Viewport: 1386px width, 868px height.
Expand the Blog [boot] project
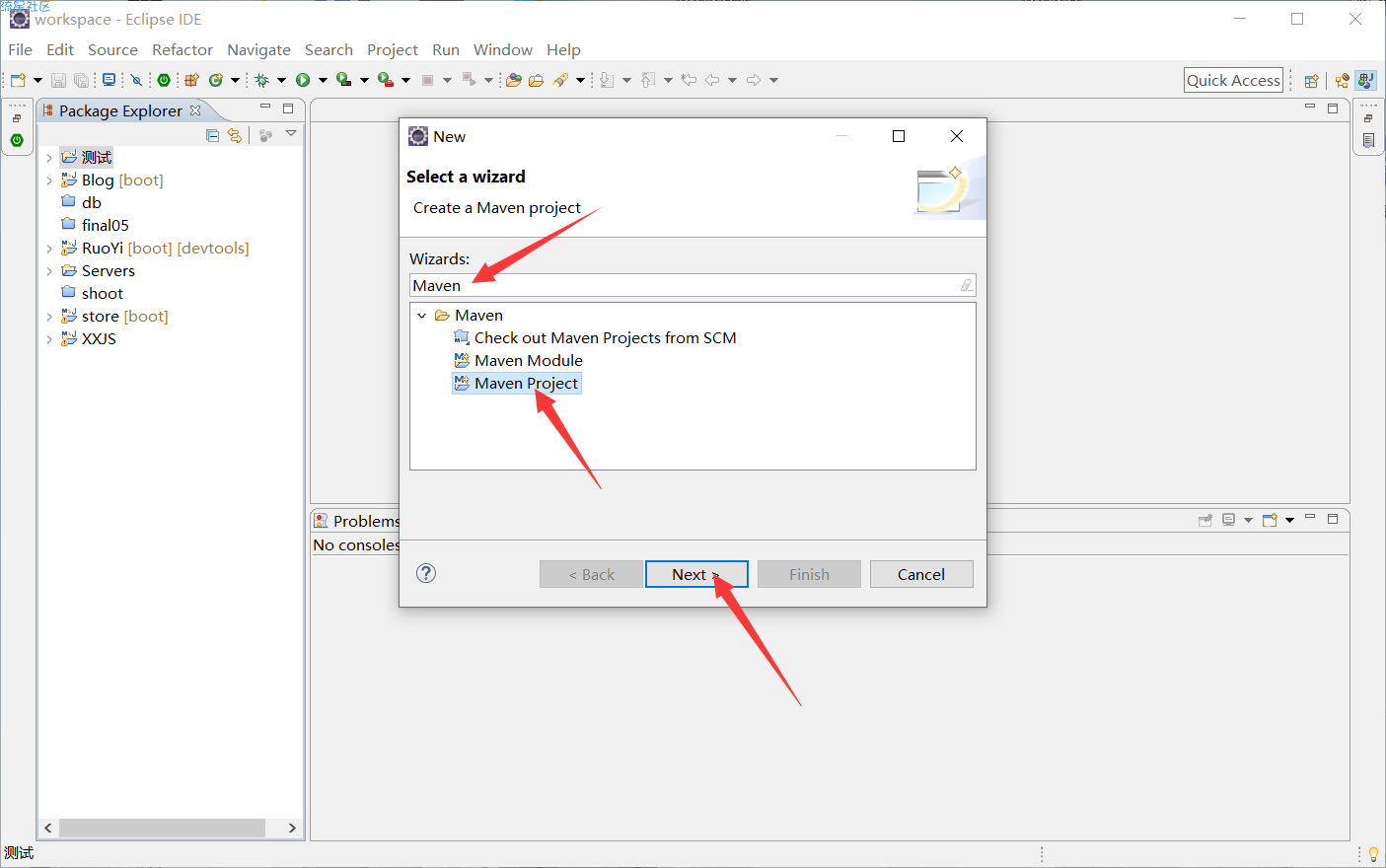[49, 180]
